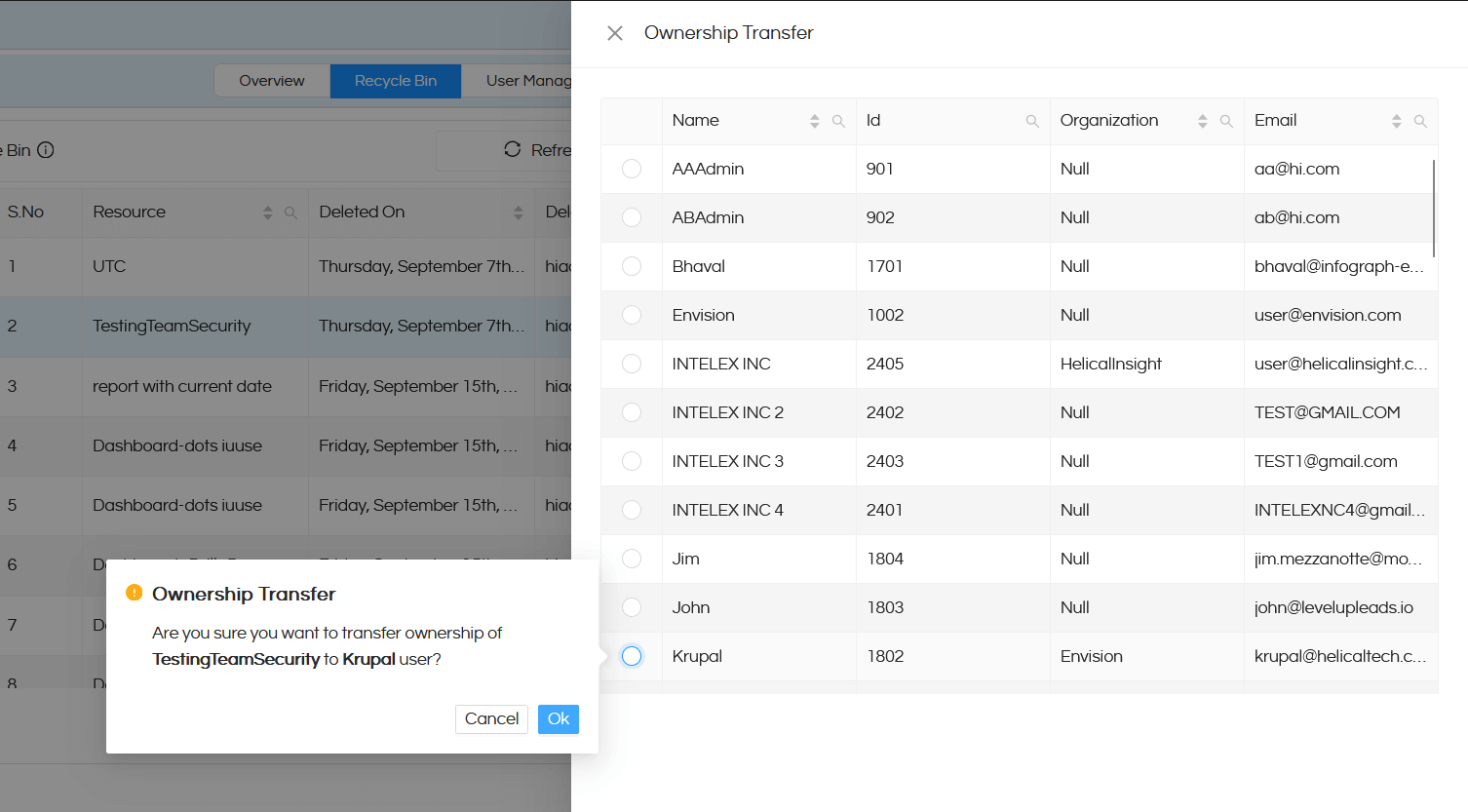Click the john@levelupleads.io email cell

(1341, 607)
